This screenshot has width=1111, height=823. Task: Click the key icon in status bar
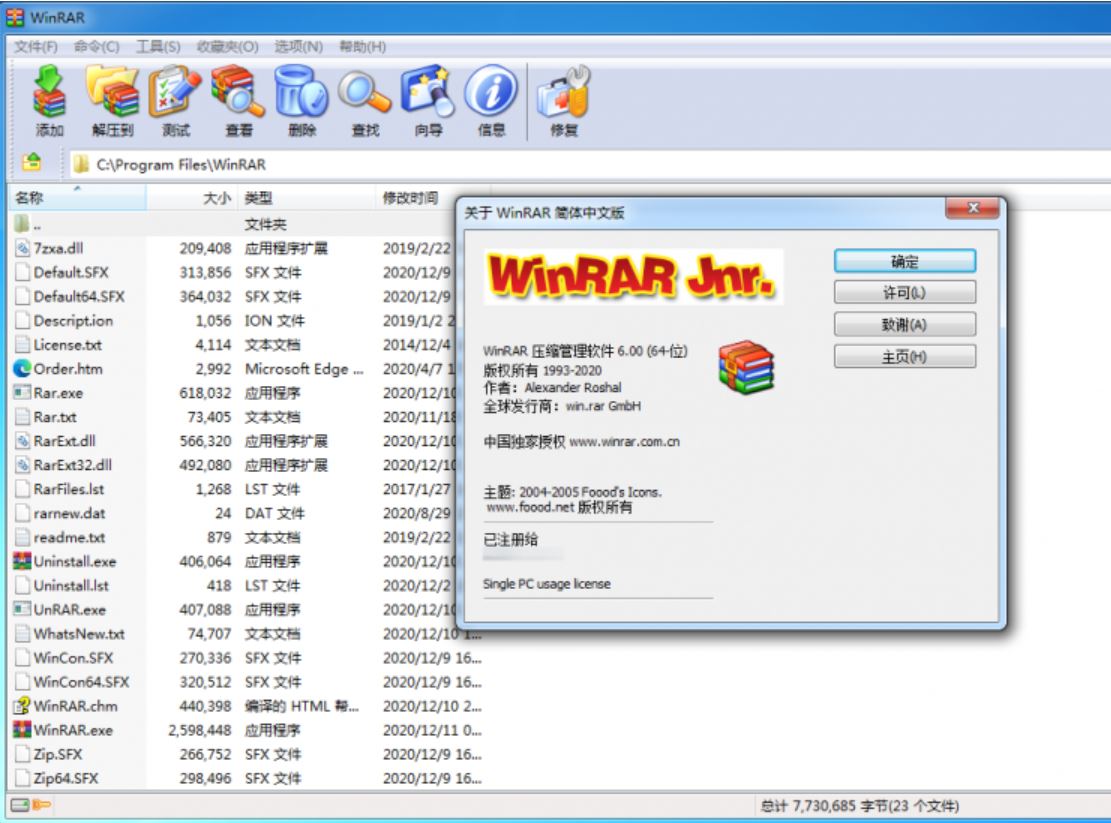(42, 805)
